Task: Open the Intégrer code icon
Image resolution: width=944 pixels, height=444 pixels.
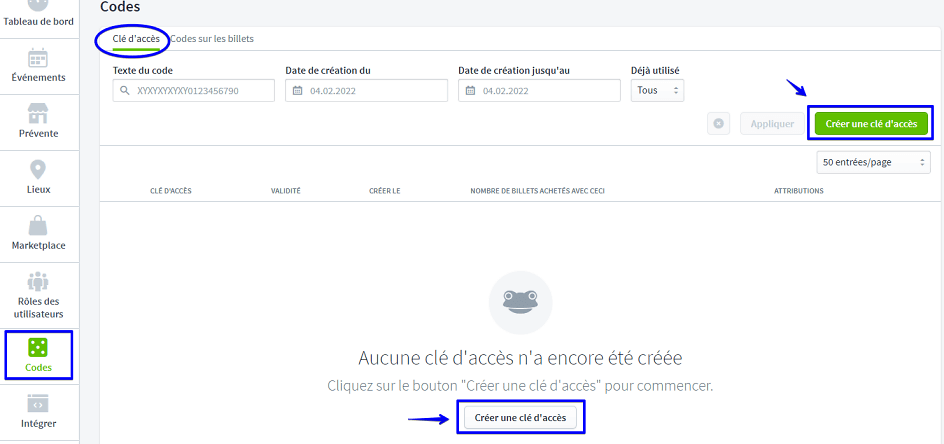Action: [38, 404]
